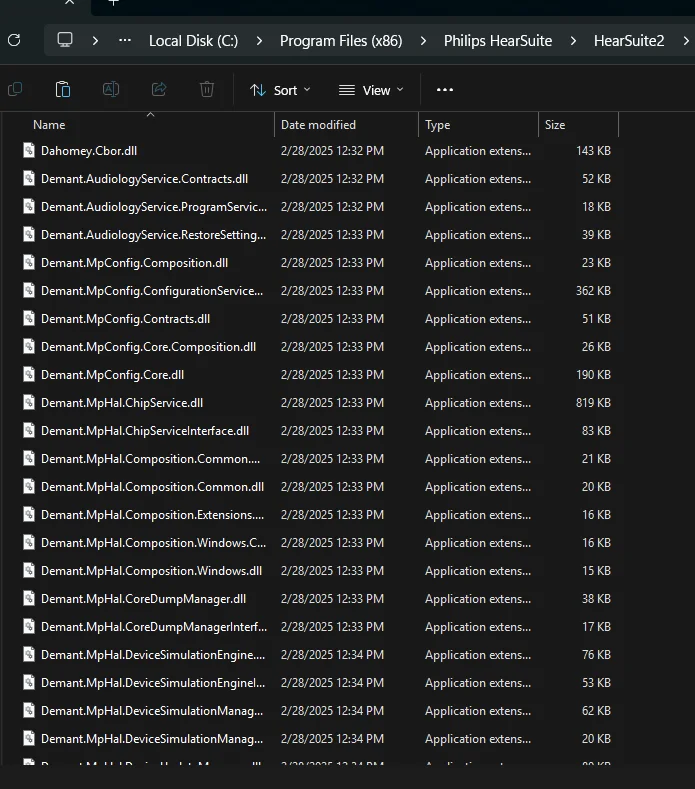This screenshot has height=789, width=695.
Task: Click the 143 KB size cell
Action: pyautogui.click(x=593, y=151)
